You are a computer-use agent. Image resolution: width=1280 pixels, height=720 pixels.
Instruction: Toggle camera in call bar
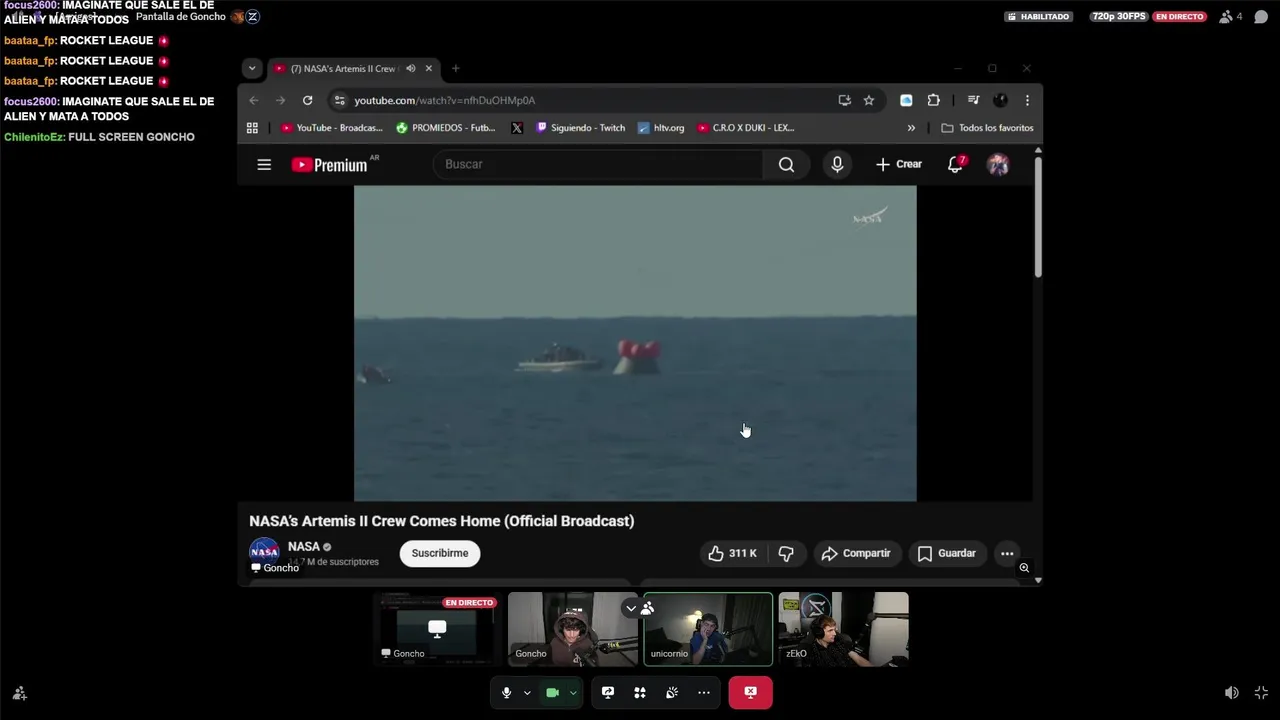point(552,692)
